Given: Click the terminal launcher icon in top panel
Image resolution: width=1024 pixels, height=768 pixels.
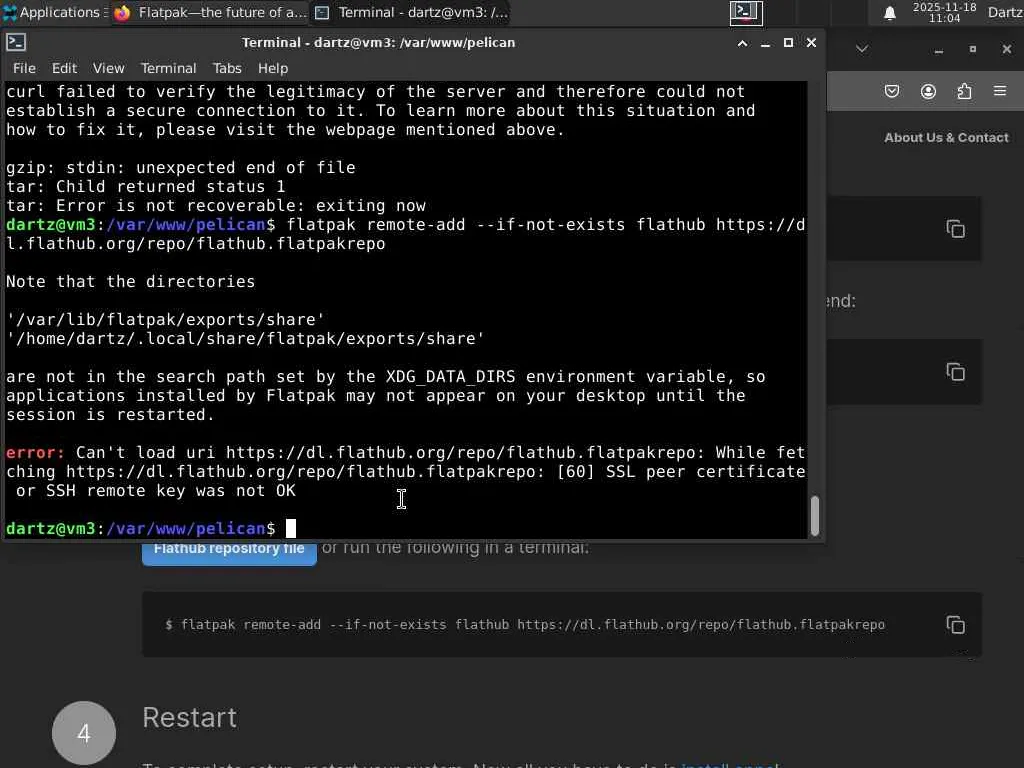Looking at the screenshot, I should (x=746, y=12).
